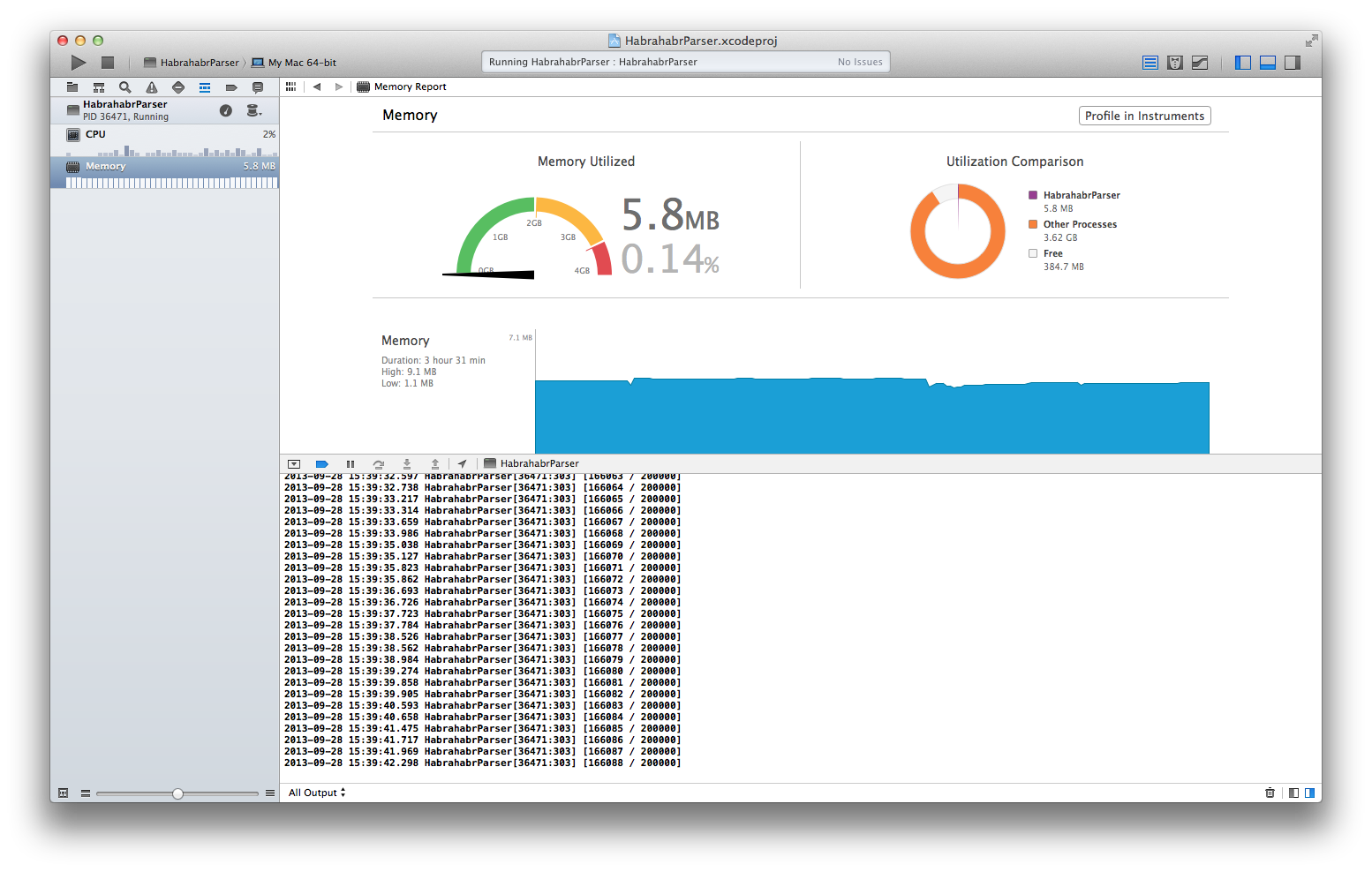The image size is (1372, 872).
Task: Switch to the Standard editor
Action: pos(1150,63)
